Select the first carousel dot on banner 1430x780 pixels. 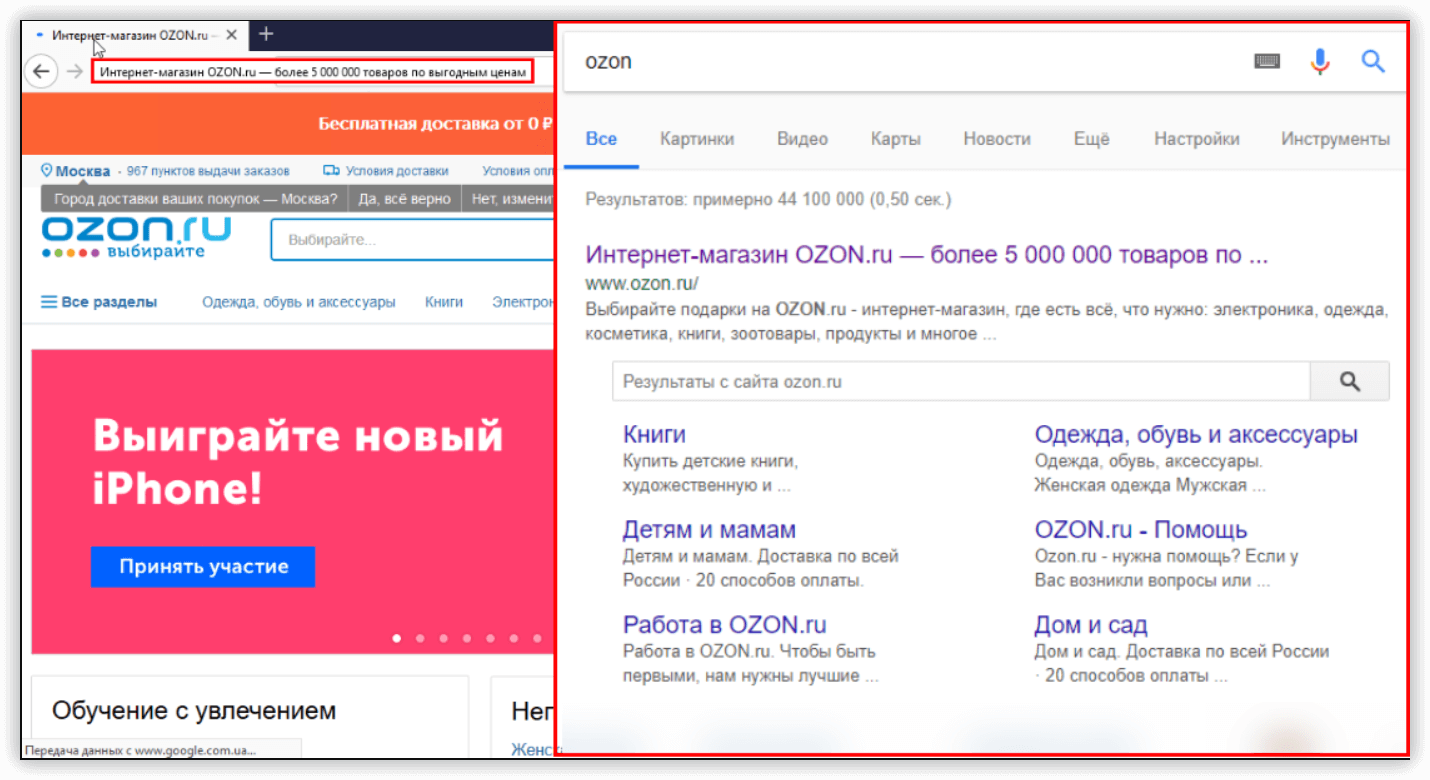pos(397,638)
